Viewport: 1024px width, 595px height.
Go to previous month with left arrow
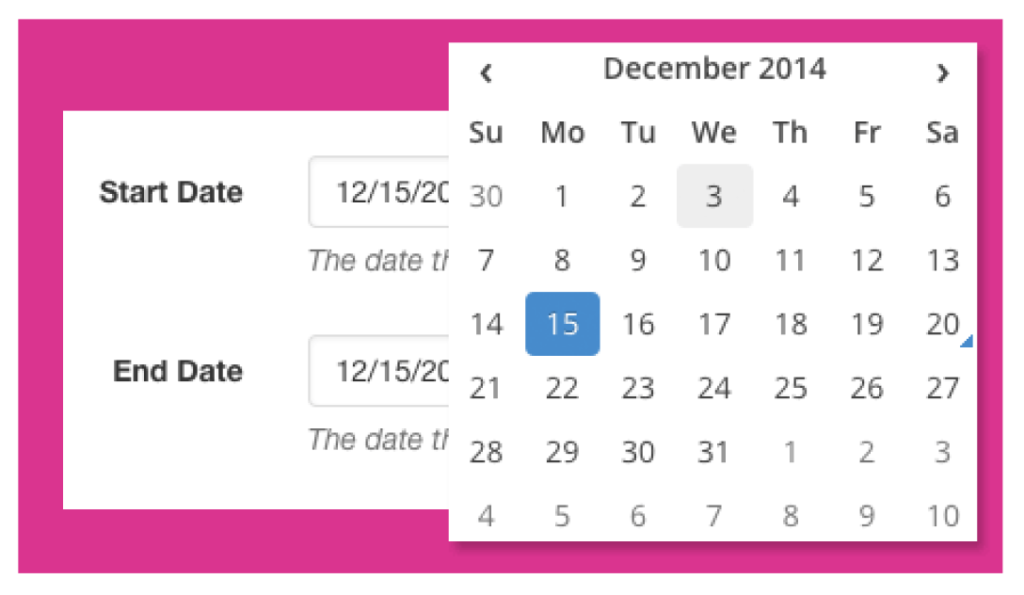pyautogui.click(x=486, y=72)
